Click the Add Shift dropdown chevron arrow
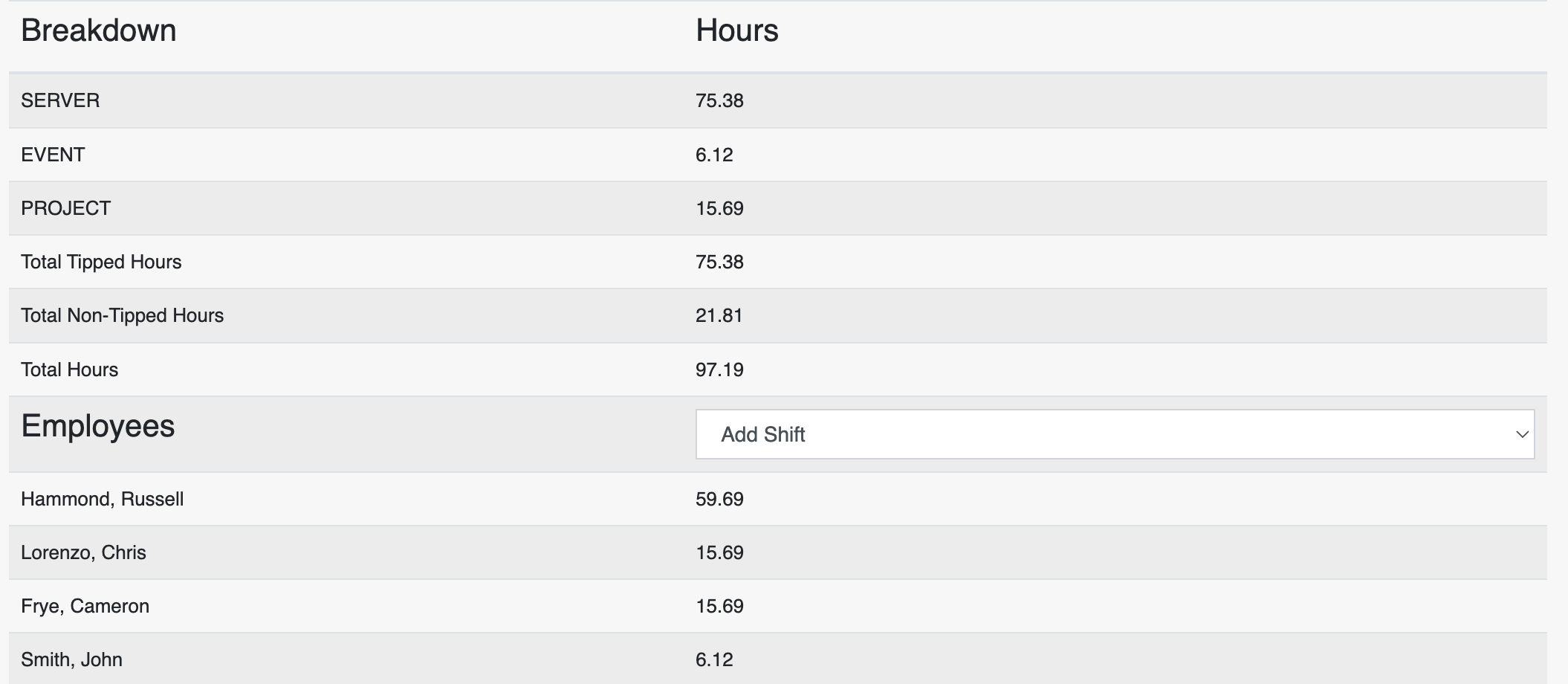 pos(1521,434)
